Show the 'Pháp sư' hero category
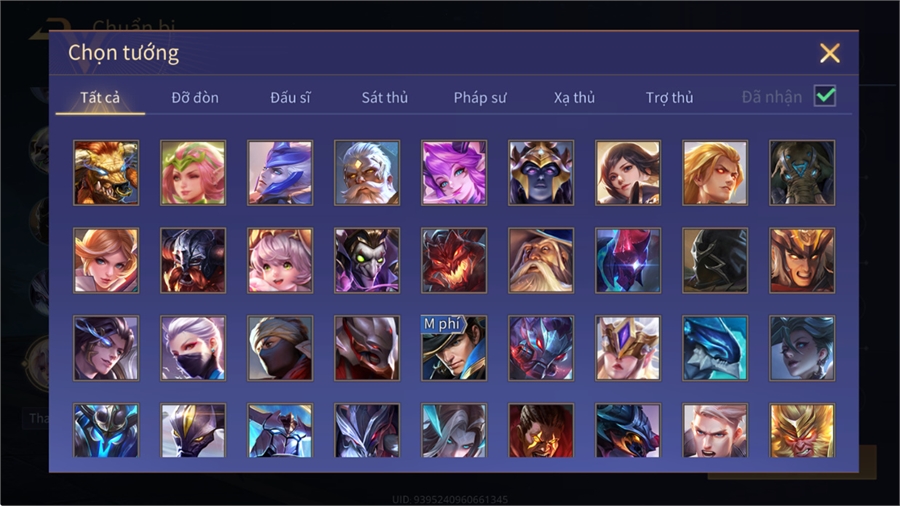The image size is (900, 506). tap(480, 98)
